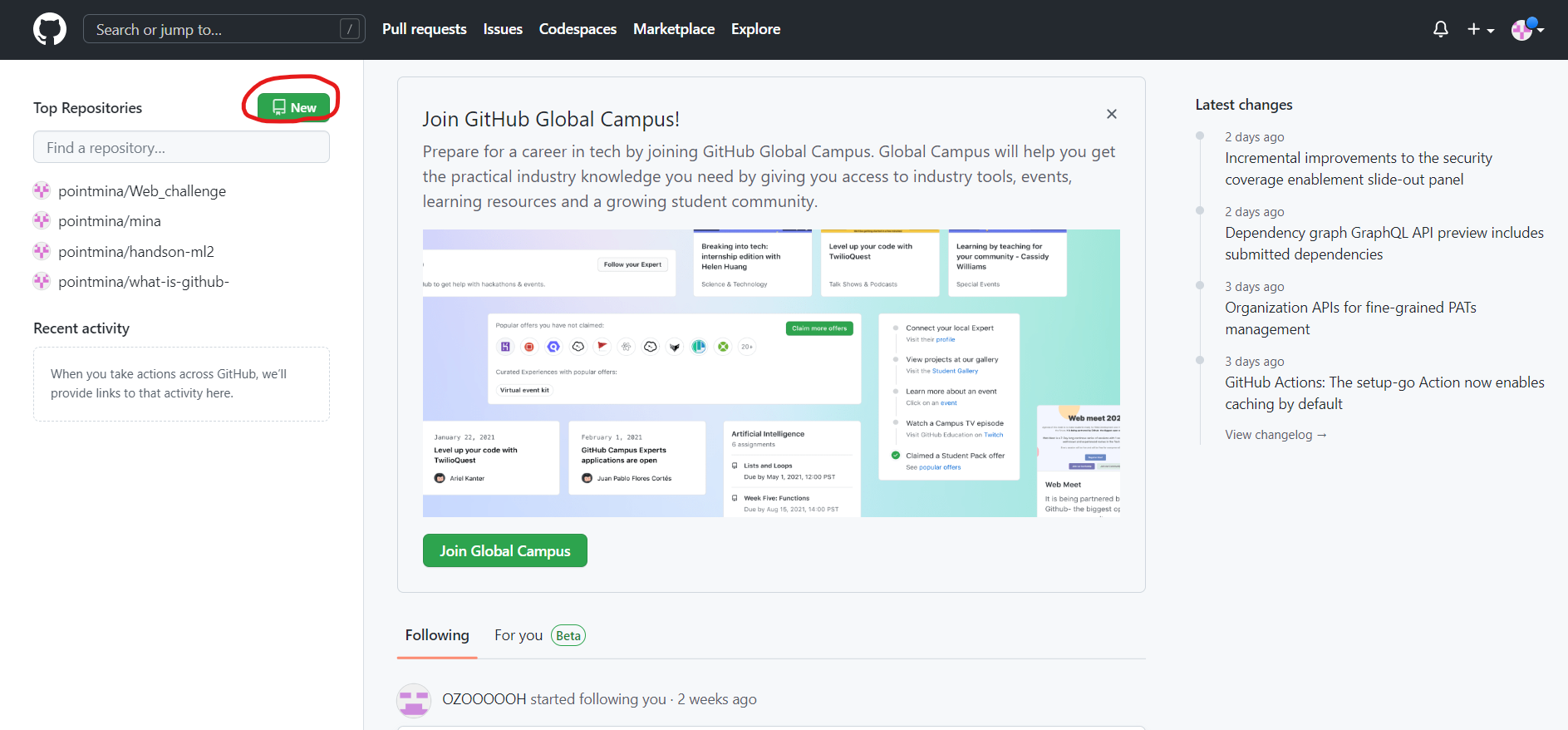Open Codespaces in top navigation

(578, 29)
